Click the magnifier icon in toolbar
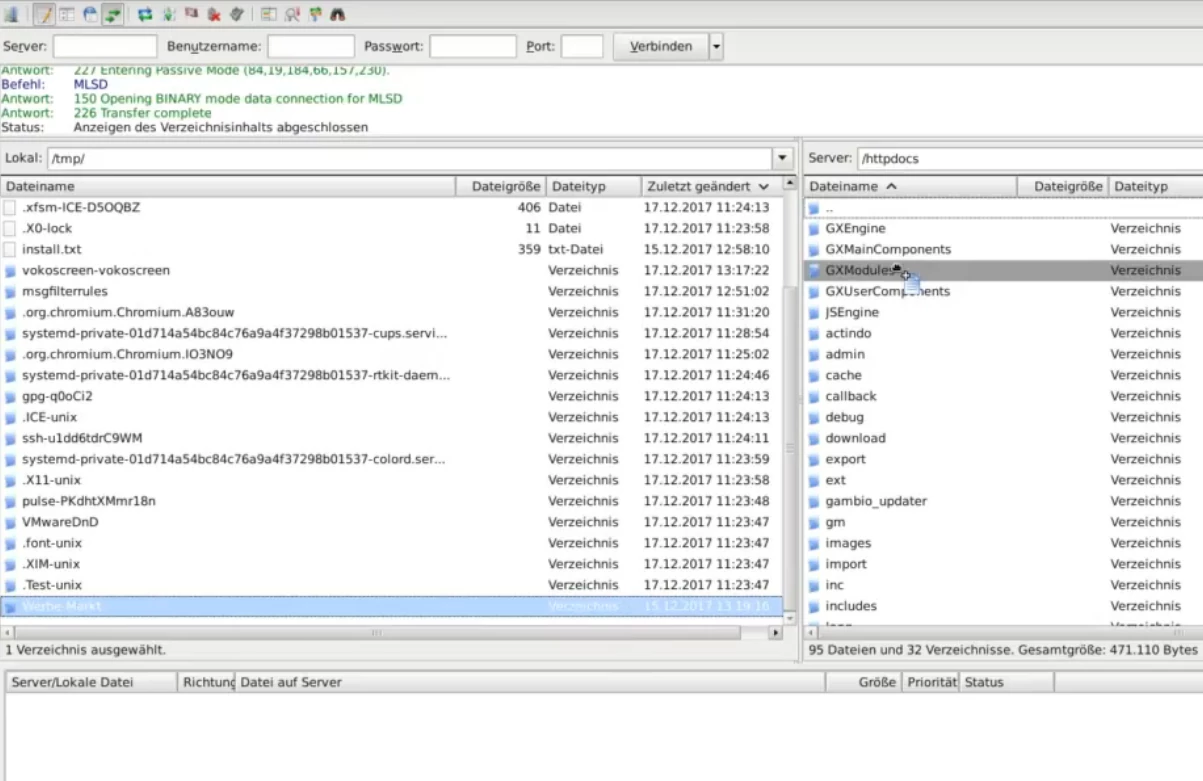1203x781 pixels. (x=292, y=14)
